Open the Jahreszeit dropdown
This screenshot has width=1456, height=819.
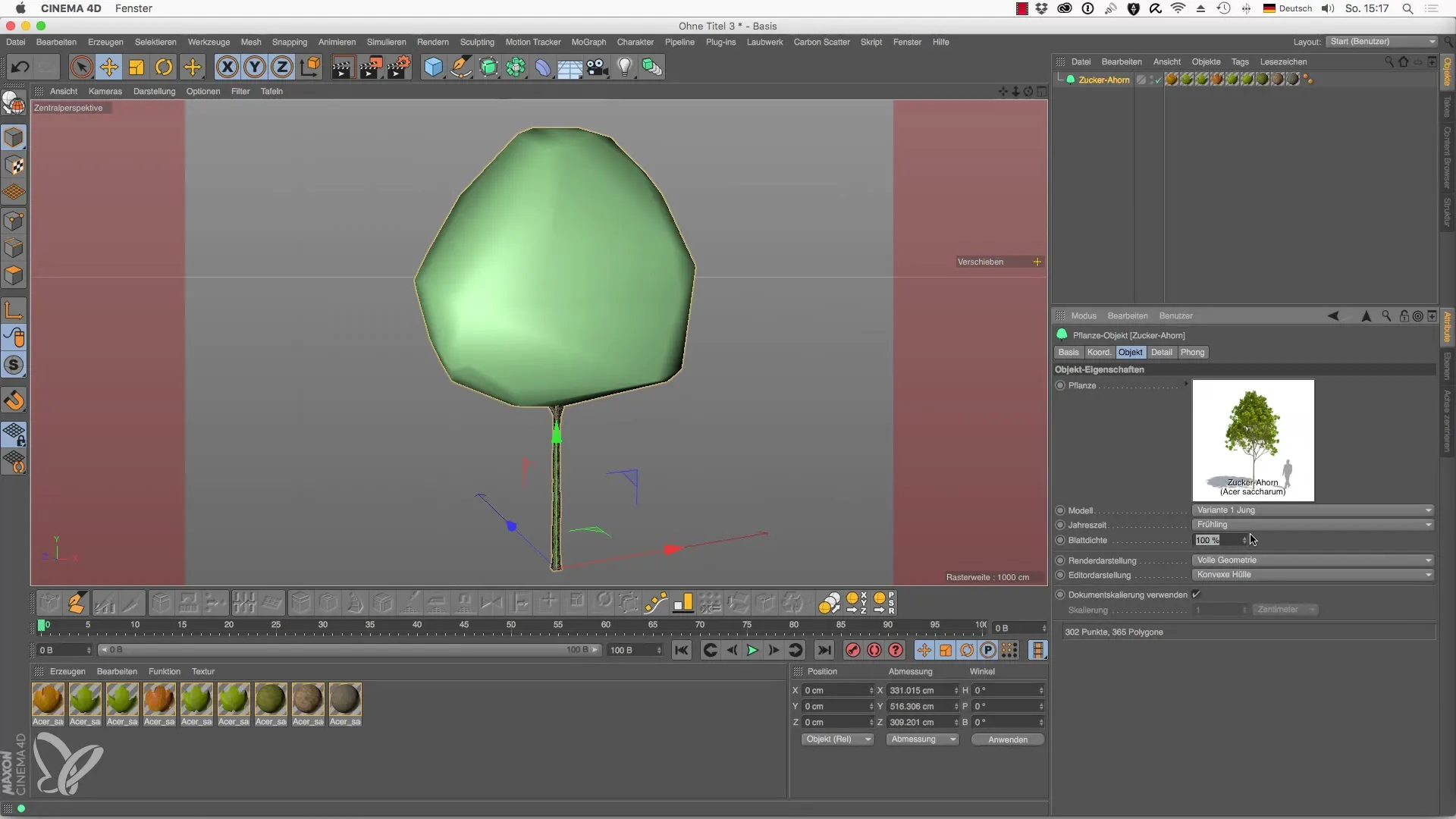(x=1313, y=525)
